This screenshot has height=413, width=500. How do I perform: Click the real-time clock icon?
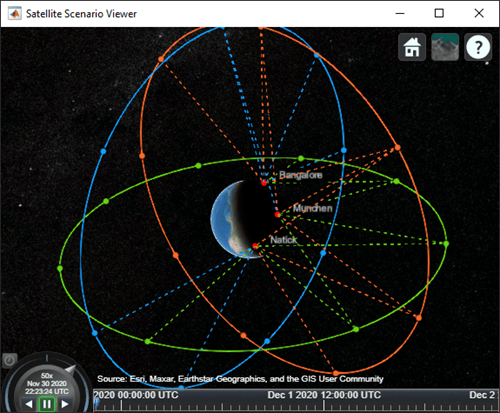click(x=9, y=360)
